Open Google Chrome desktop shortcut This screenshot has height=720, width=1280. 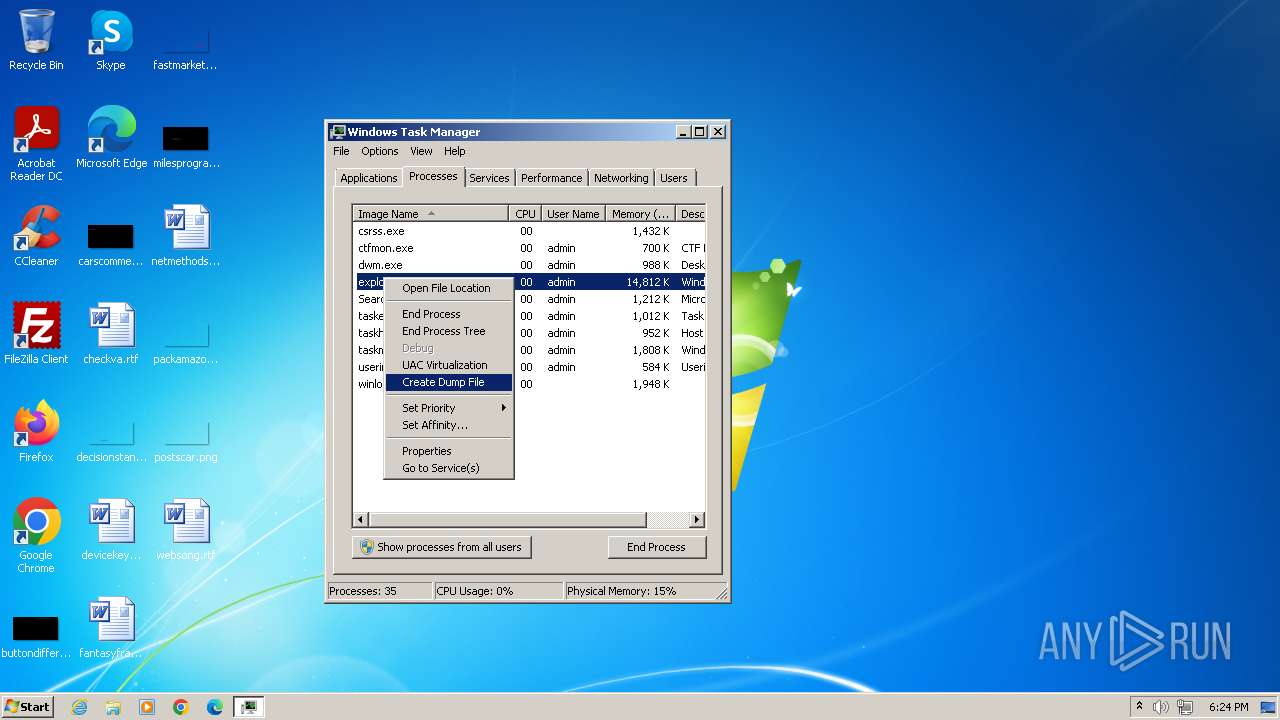click(x=36, y=536)
